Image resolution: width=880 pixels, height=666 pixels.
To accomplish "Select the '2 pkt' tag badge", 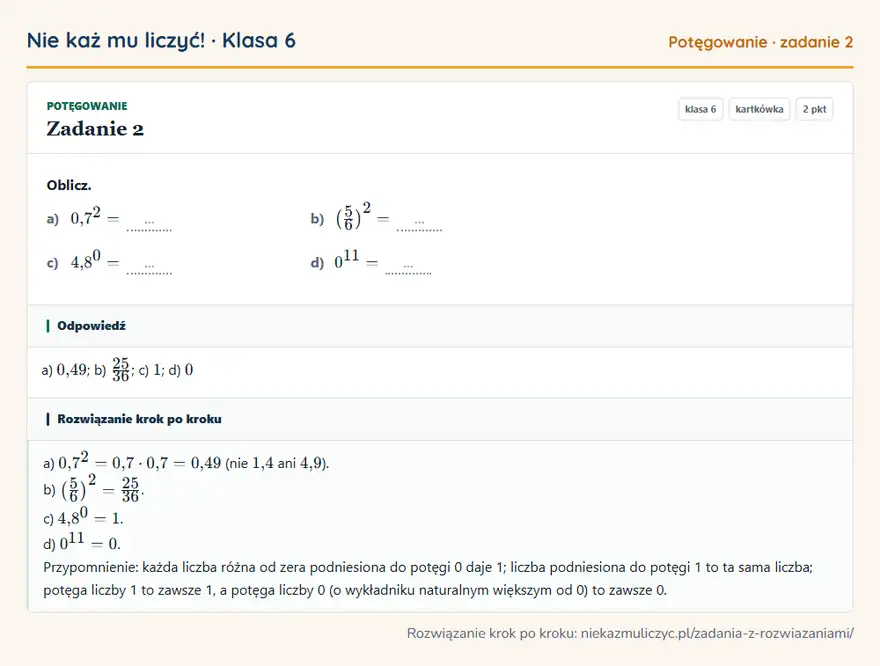I will (x=814, y=109).
